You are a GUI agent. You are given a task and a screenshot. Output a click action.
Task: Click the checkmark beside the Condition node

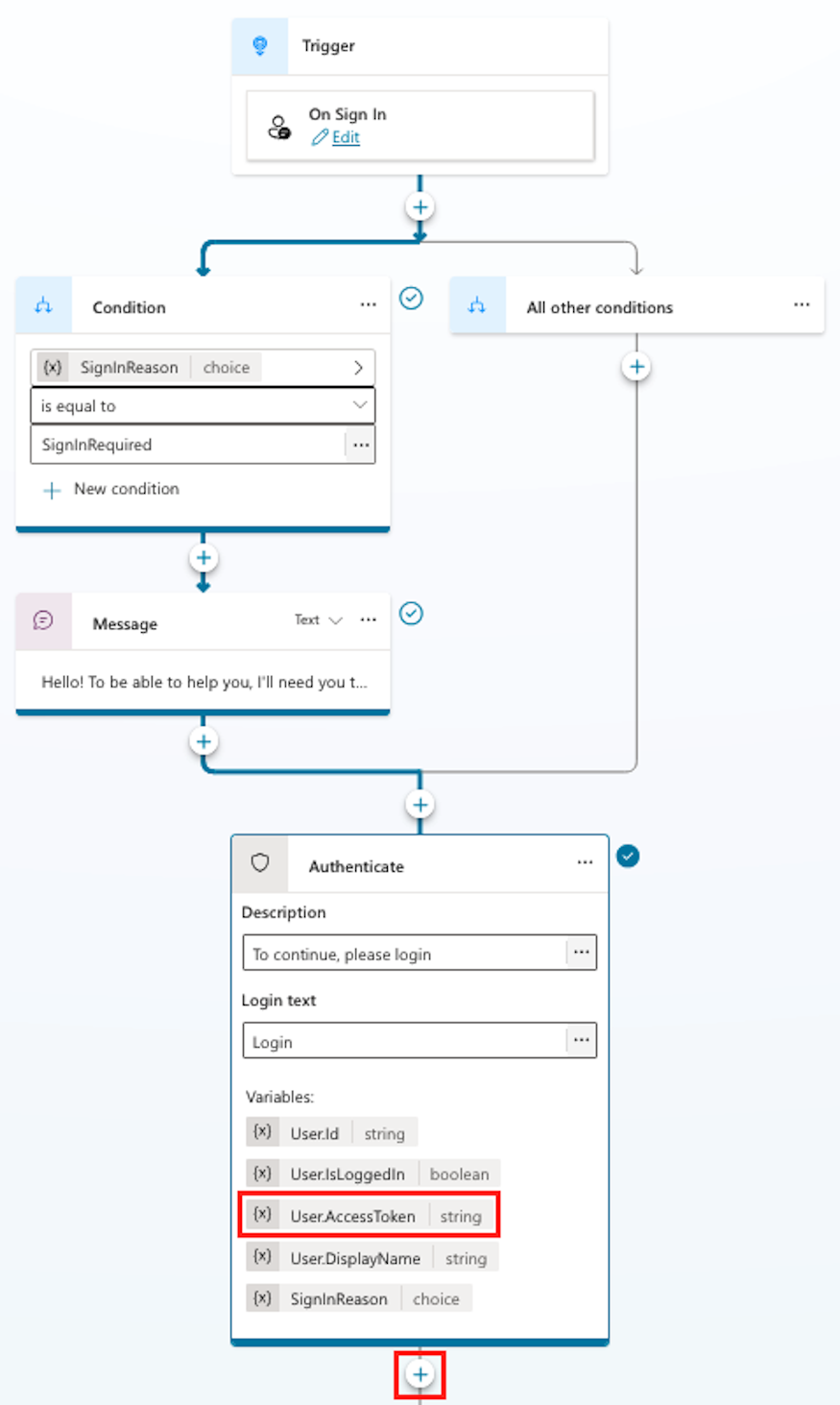[x=411, y=299]
